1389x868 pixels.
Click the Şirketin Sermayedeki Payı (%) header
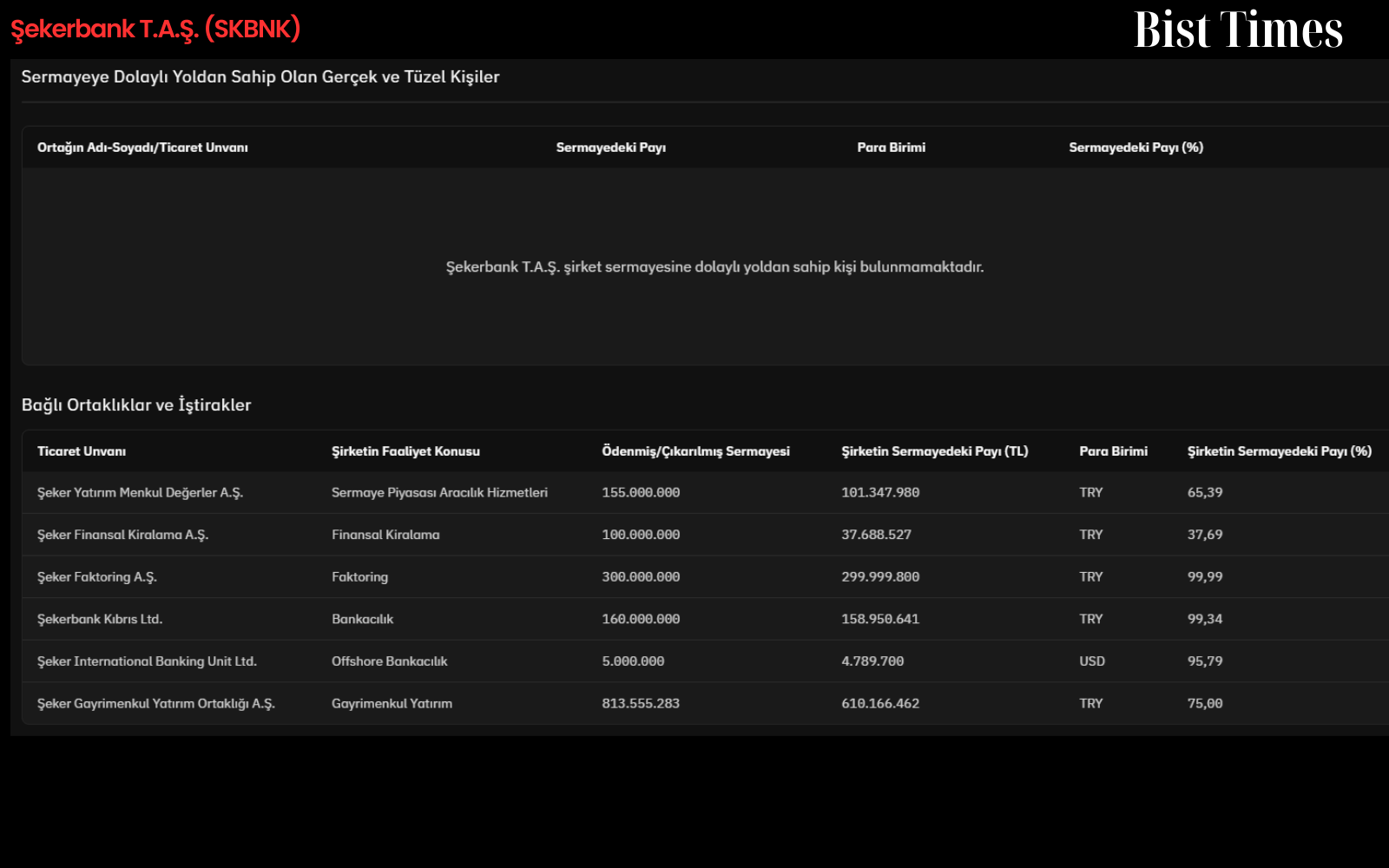(x=1280, y=451)
